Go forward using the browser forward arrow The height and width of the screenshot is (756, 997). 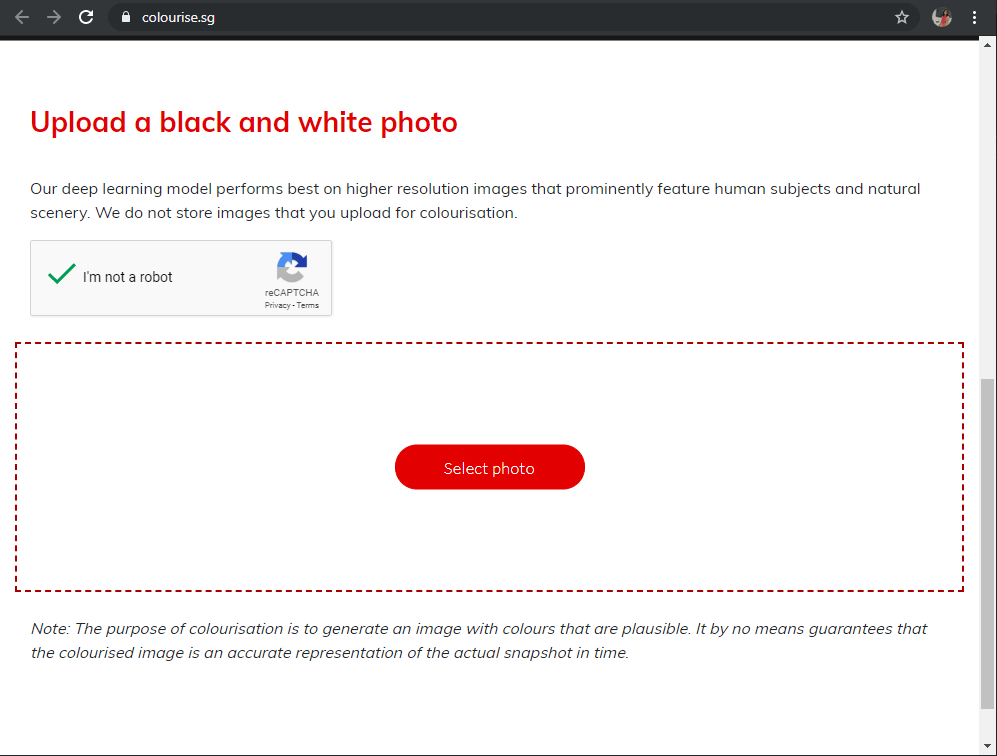click(x=54, y=17)
